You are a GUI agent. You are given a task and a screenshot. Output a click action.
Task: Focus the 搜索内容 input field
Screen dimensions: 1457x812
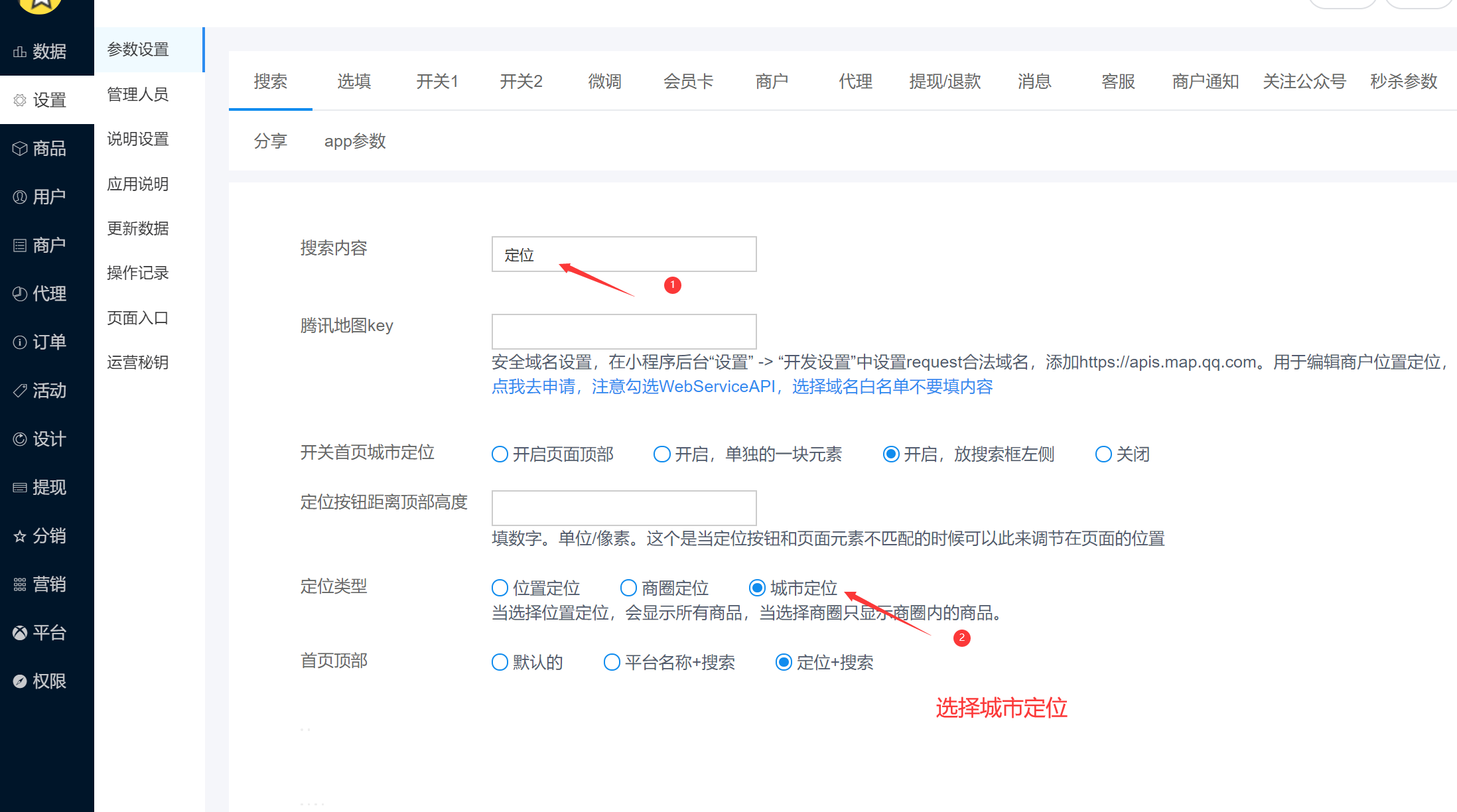pyautogui.click(x=624, y=254)
